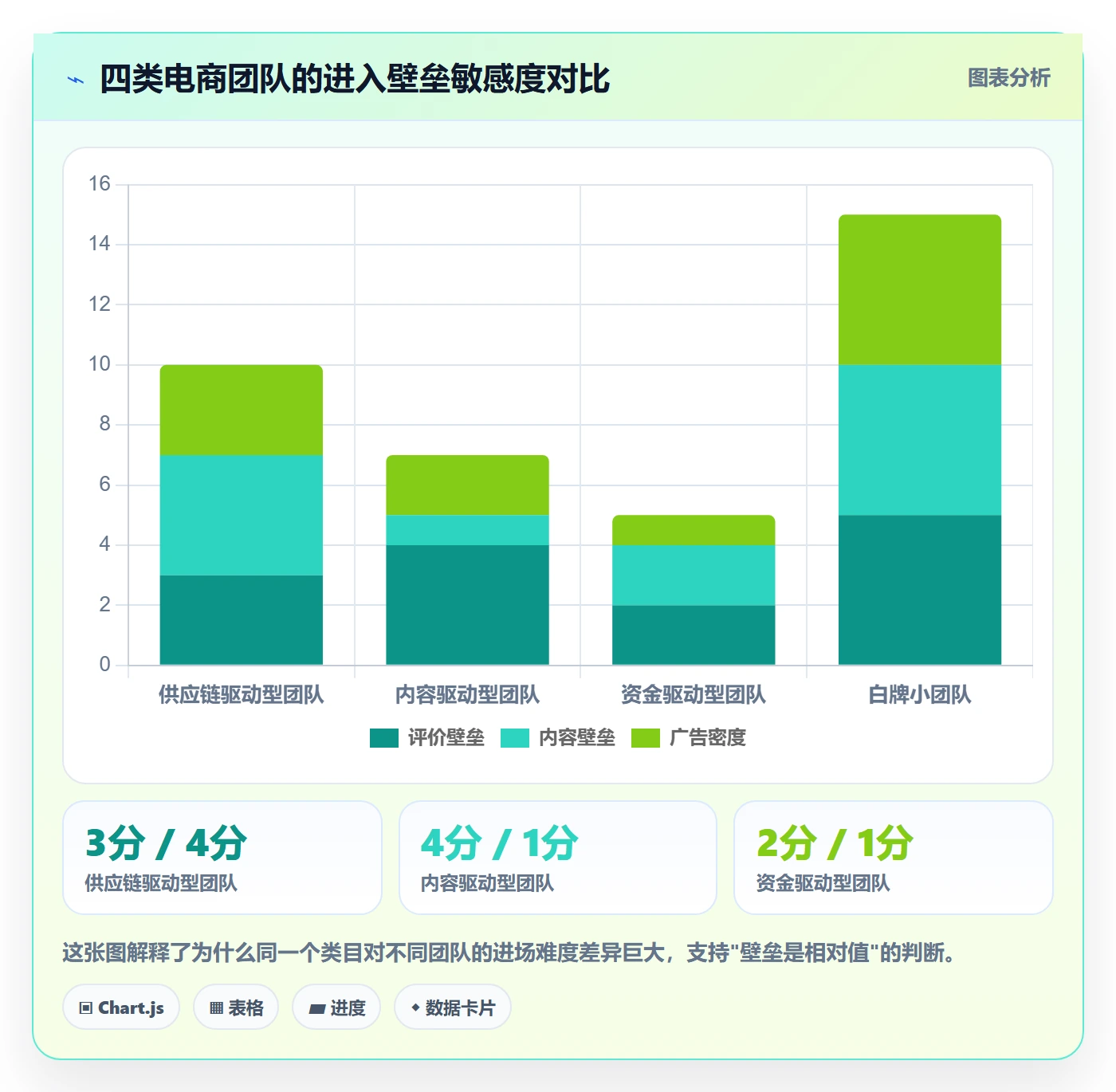Click the 供应链驱动型团队 dark teal bottom segment

click(x=242, y=620)
